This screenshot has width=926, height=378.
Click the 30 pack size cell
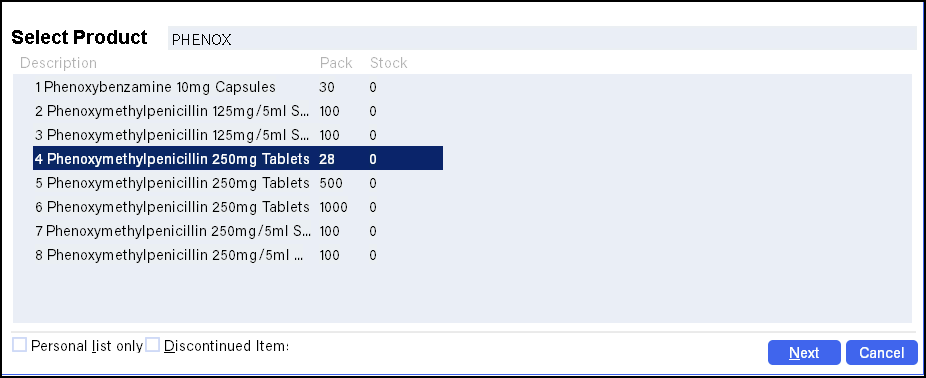coord(327,87)
